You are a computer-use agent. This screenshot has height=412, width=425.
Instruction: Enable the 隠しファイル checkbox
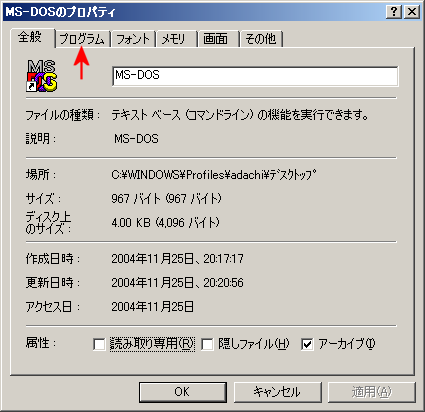point(207,344)
